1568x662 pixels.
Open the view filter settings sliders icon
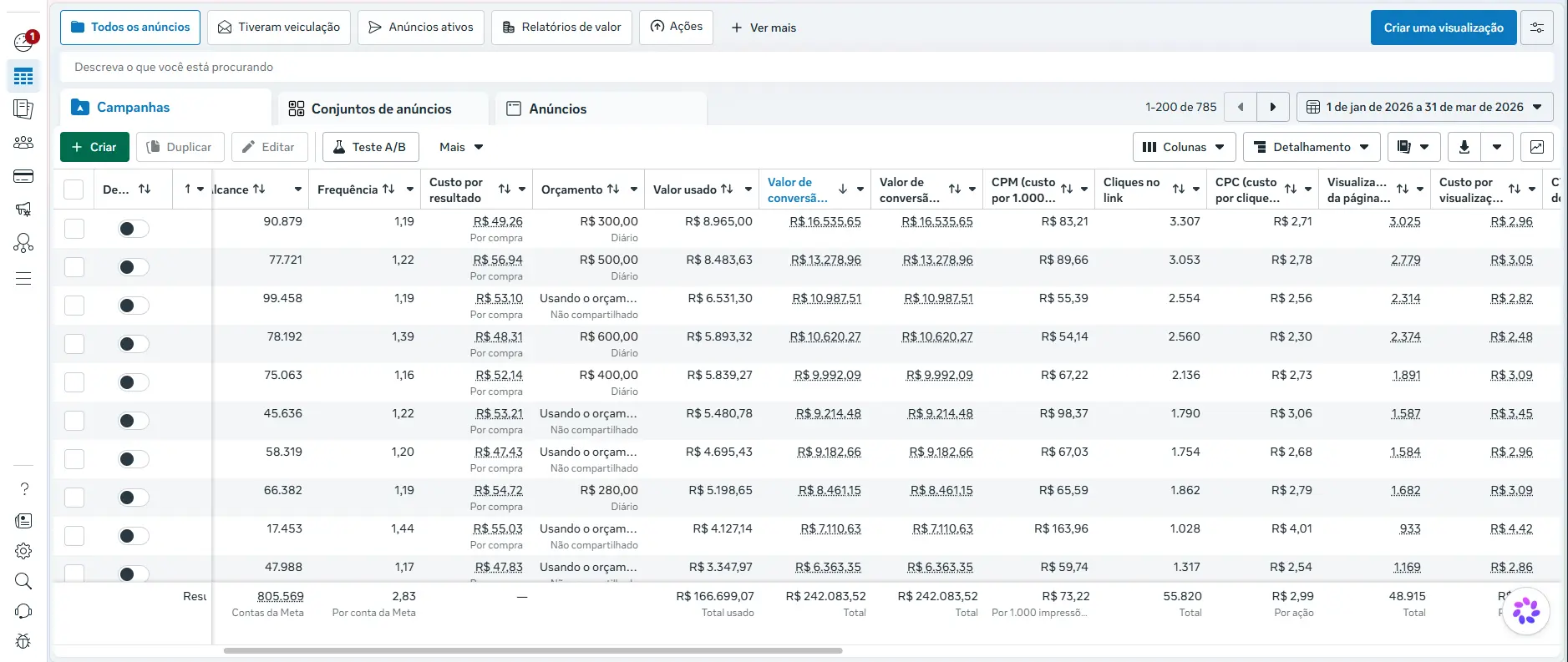[1537, 28]
